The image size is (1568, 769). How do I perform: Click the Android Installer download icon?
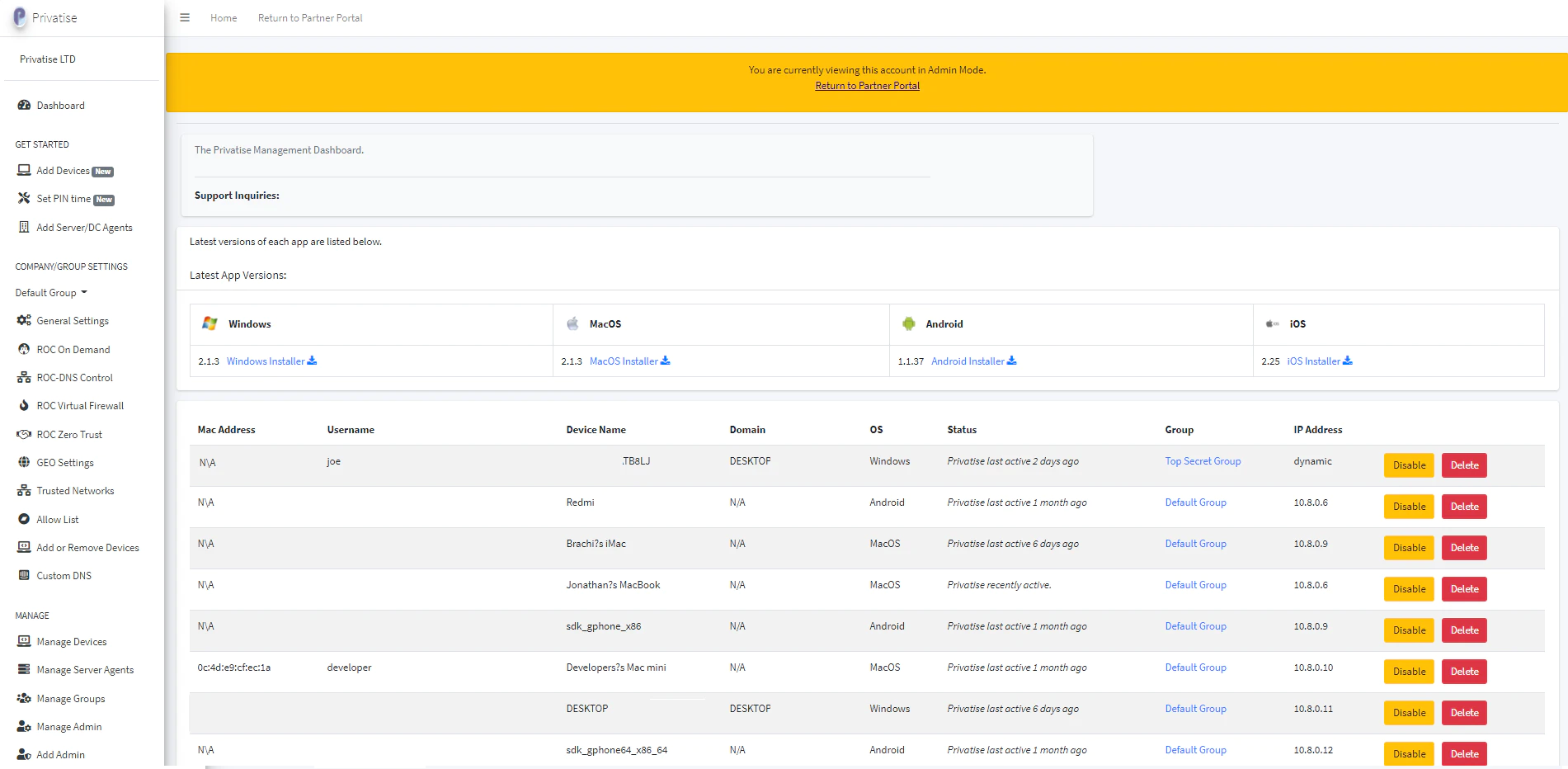pos(1012,361)
